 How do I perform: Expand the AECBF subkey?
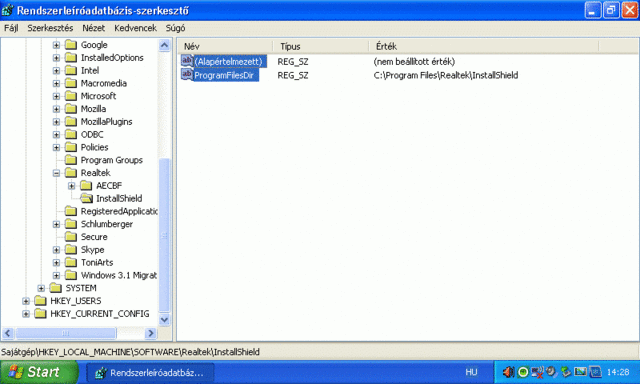coord(72,186)
